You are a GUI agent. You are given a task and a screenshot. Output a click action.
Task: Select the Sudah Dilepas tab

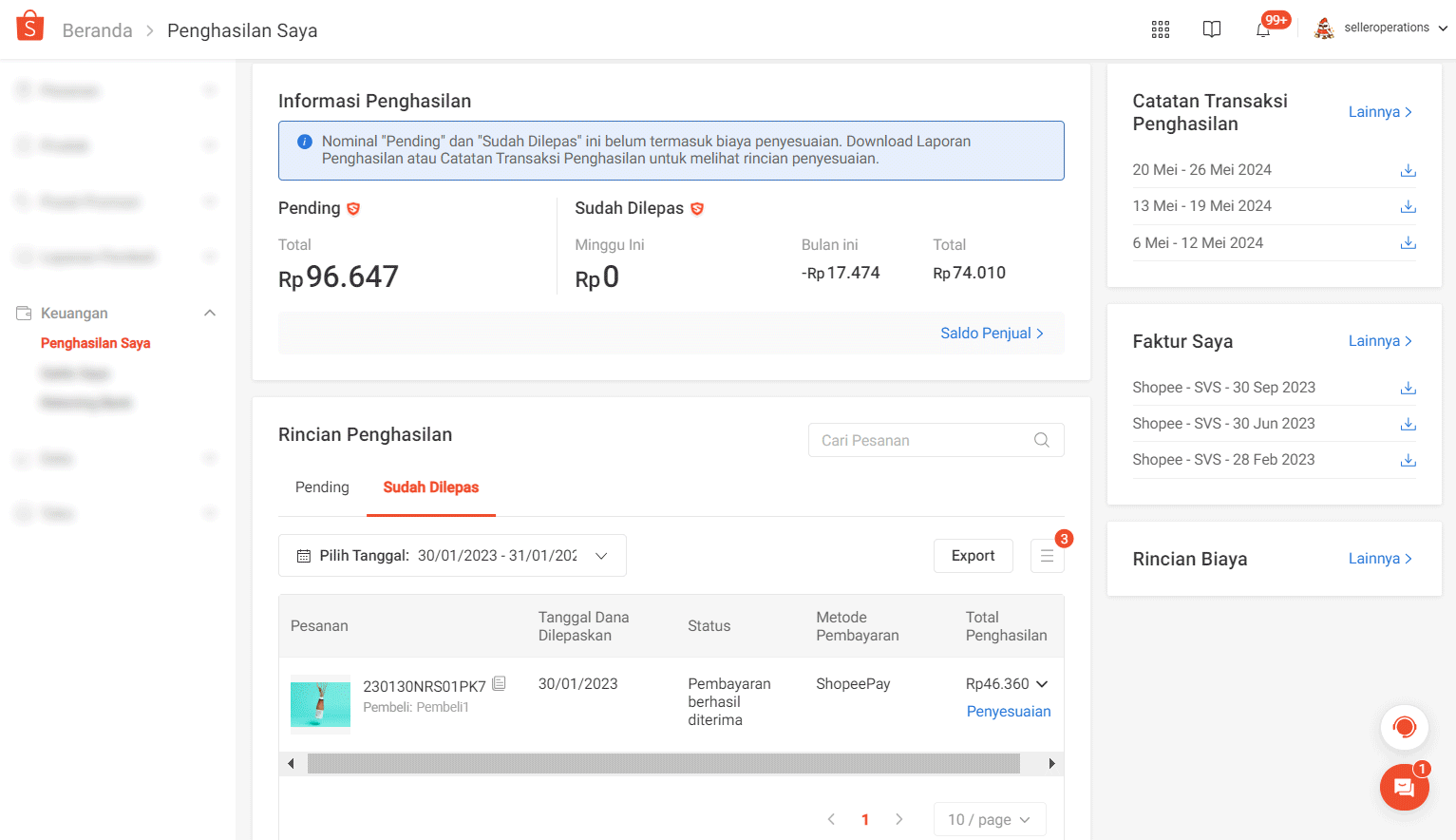click(x=430, y=487)
